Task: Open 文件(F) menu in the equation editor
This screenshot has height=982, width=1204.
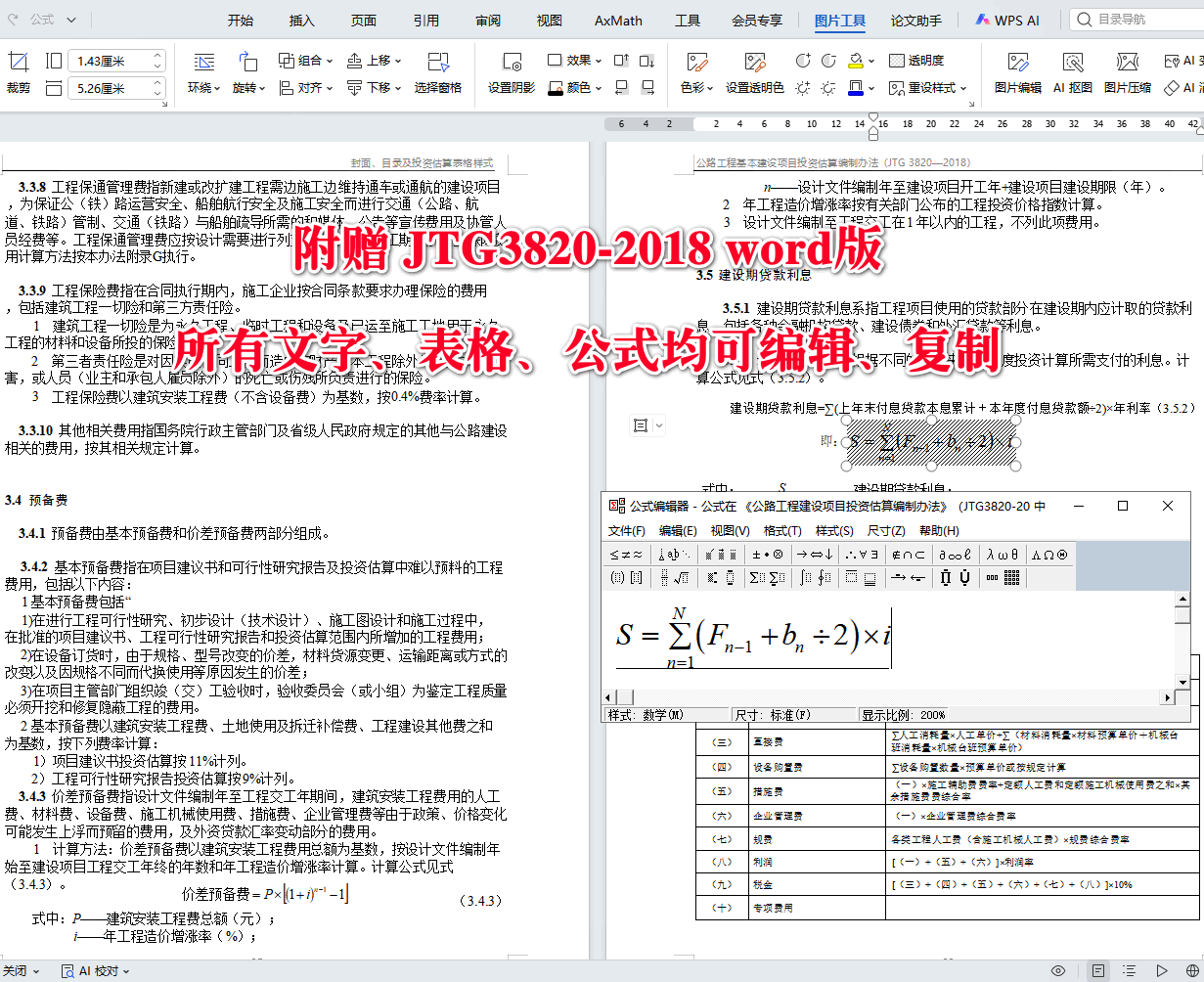Action: click(x=627, y=531)
